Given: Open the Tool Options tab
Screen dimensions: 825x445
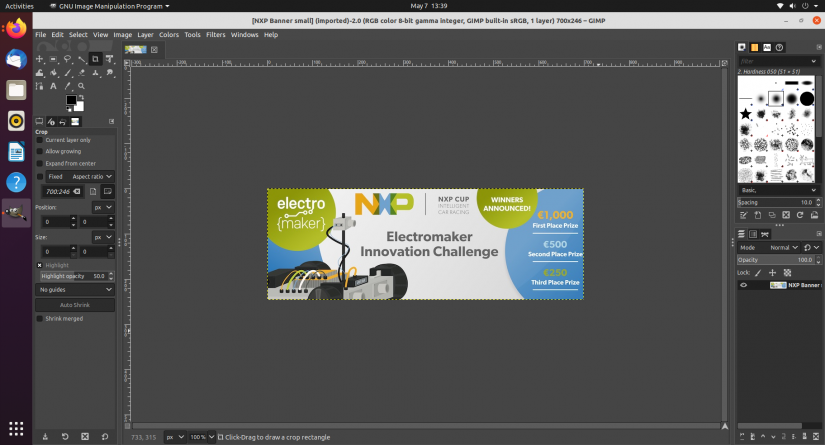Looking at the screenshot, I should 39,122.
